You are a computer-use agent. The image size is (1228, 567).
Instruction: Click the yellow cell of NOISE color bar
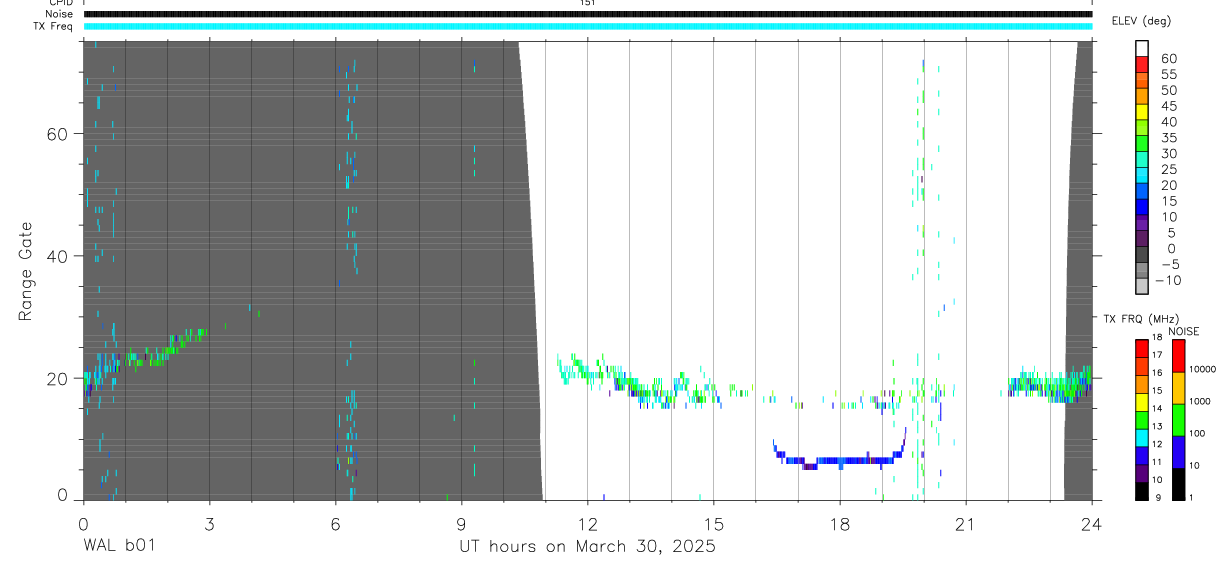(x=1179, y=387)
